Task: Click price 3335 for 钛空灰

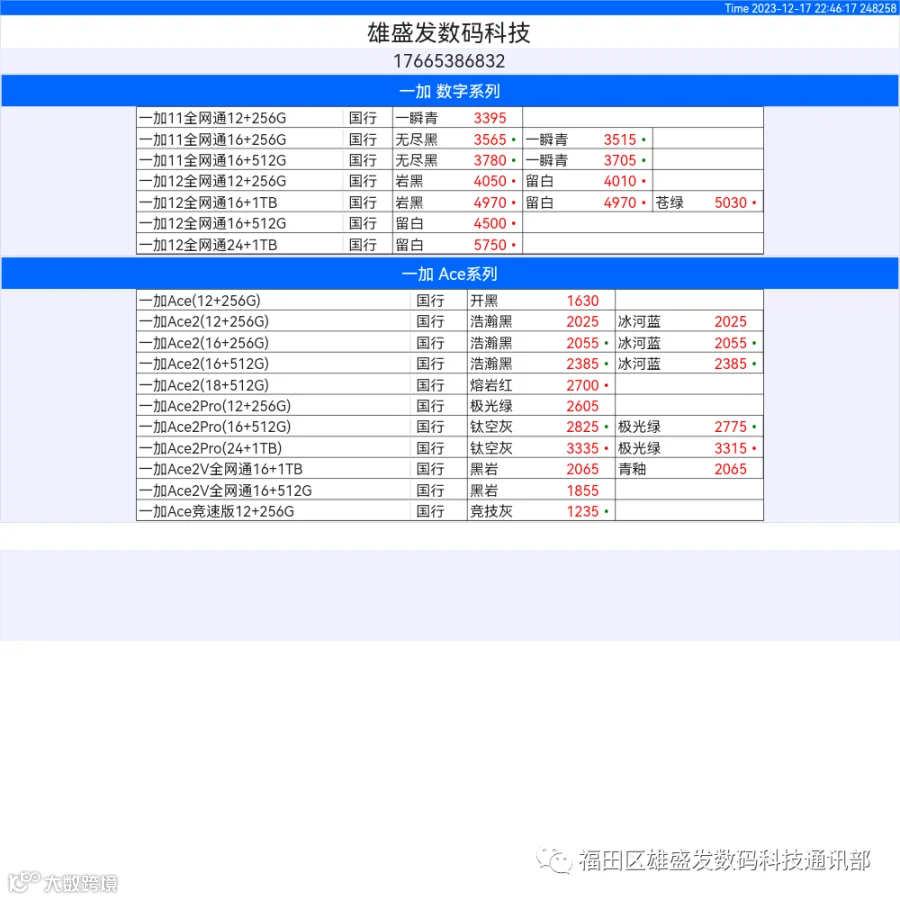Action: [x=583, y=448]
